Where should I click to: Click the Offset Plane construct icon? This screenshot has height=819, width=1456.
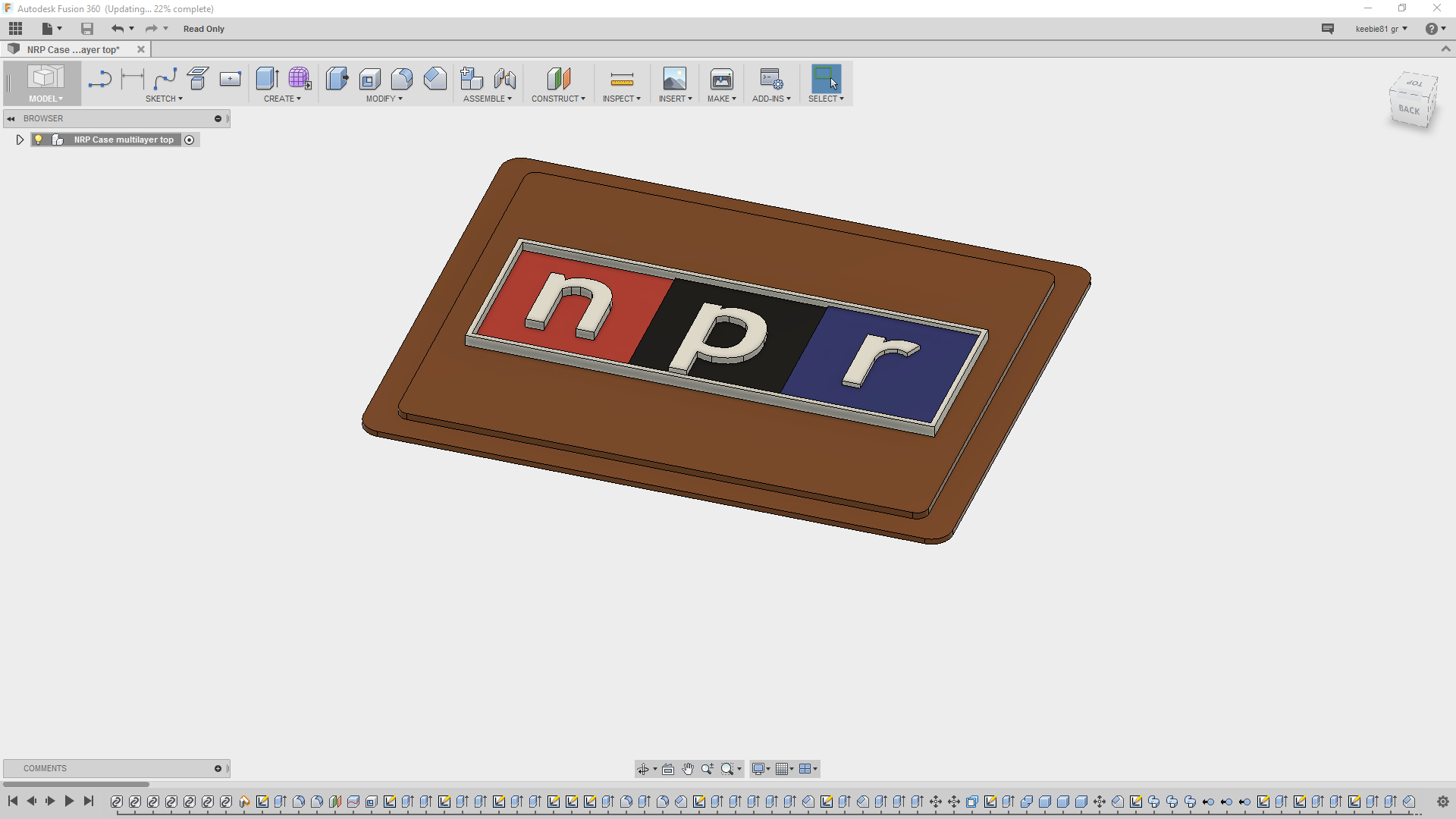coord(558,78)
